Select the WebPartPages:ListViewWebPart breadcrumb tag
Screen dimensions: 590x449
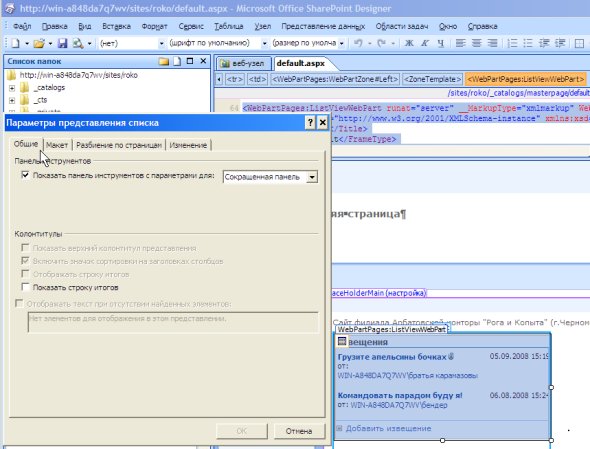pyautogui.click(x=526, y=79)
